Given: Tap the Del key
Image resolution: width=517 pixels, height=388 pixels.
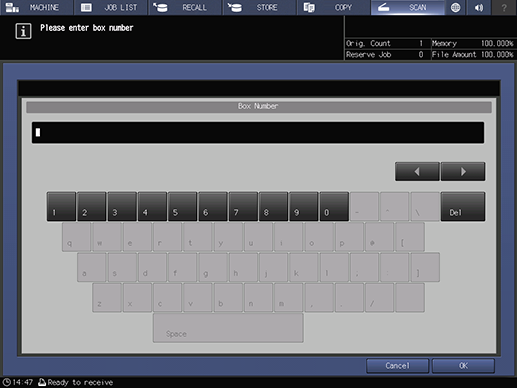Looking at the screenshot, I should pyautogui.click(x=463, y=206).
